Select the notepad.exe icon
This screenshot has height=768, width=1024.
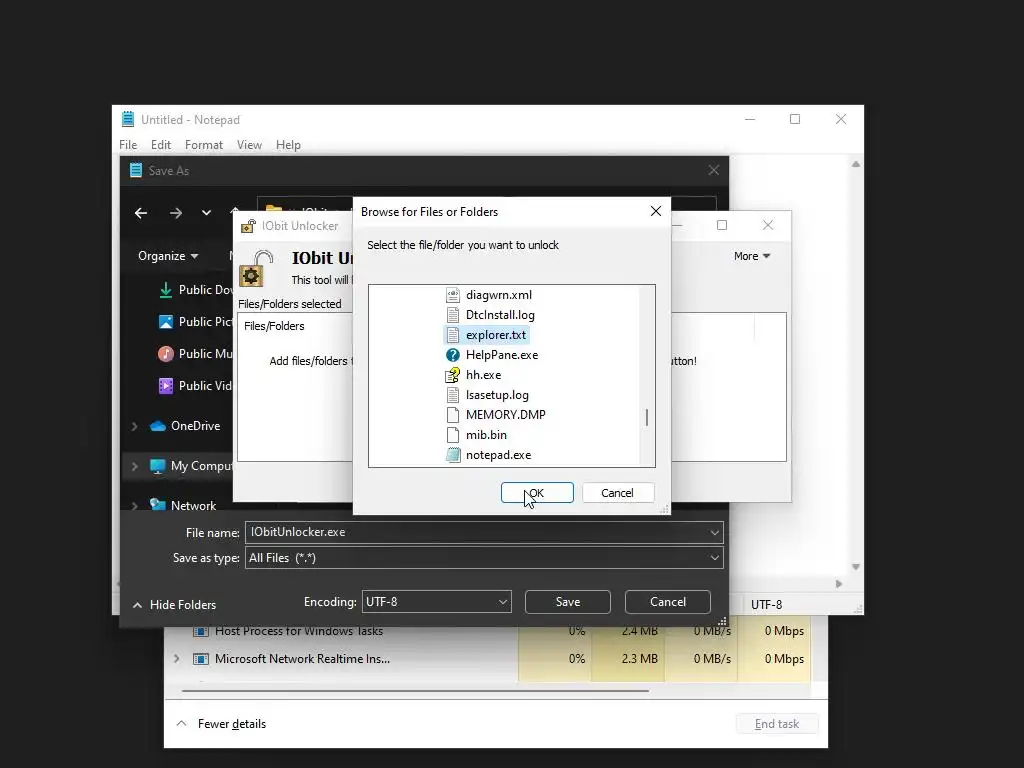(453, 455)
